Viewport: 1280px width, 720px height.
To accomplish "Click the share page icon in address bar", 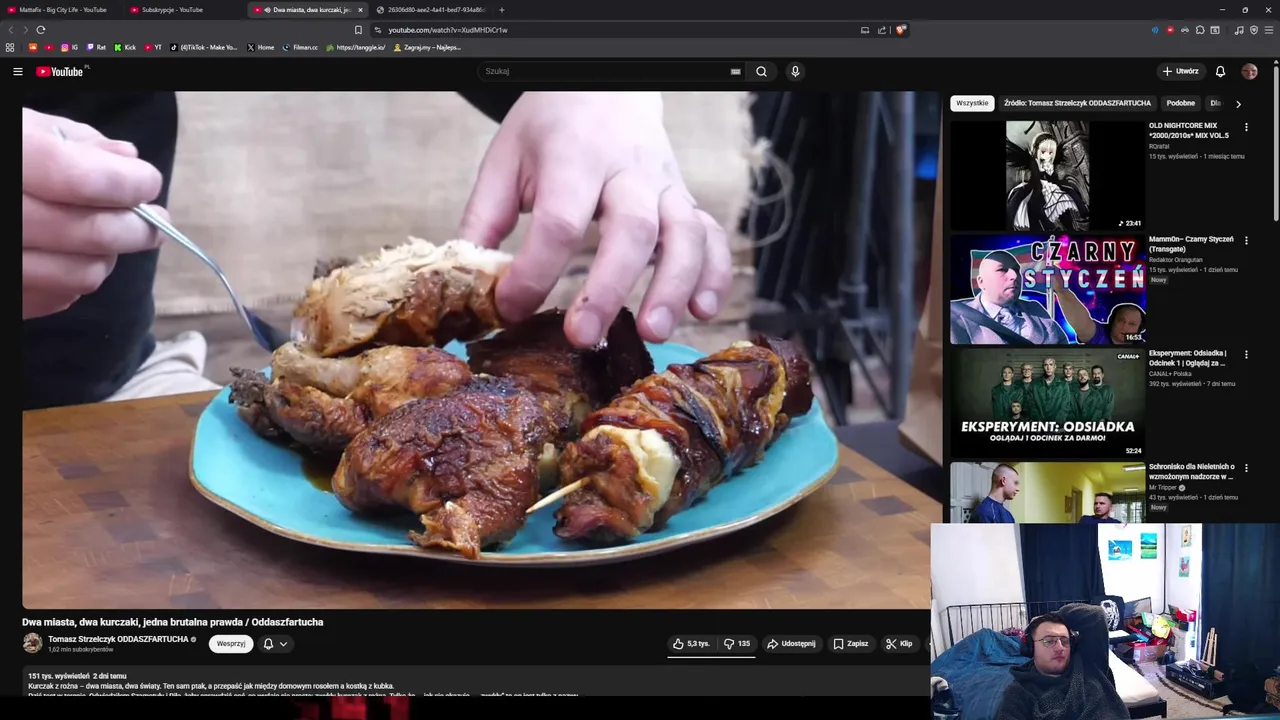I will coord(882,30).
